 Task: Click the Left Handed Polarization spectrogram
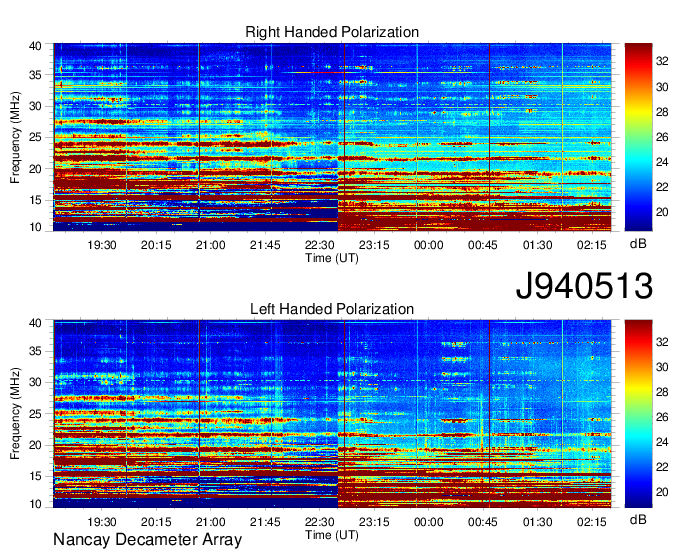(332, 414)
